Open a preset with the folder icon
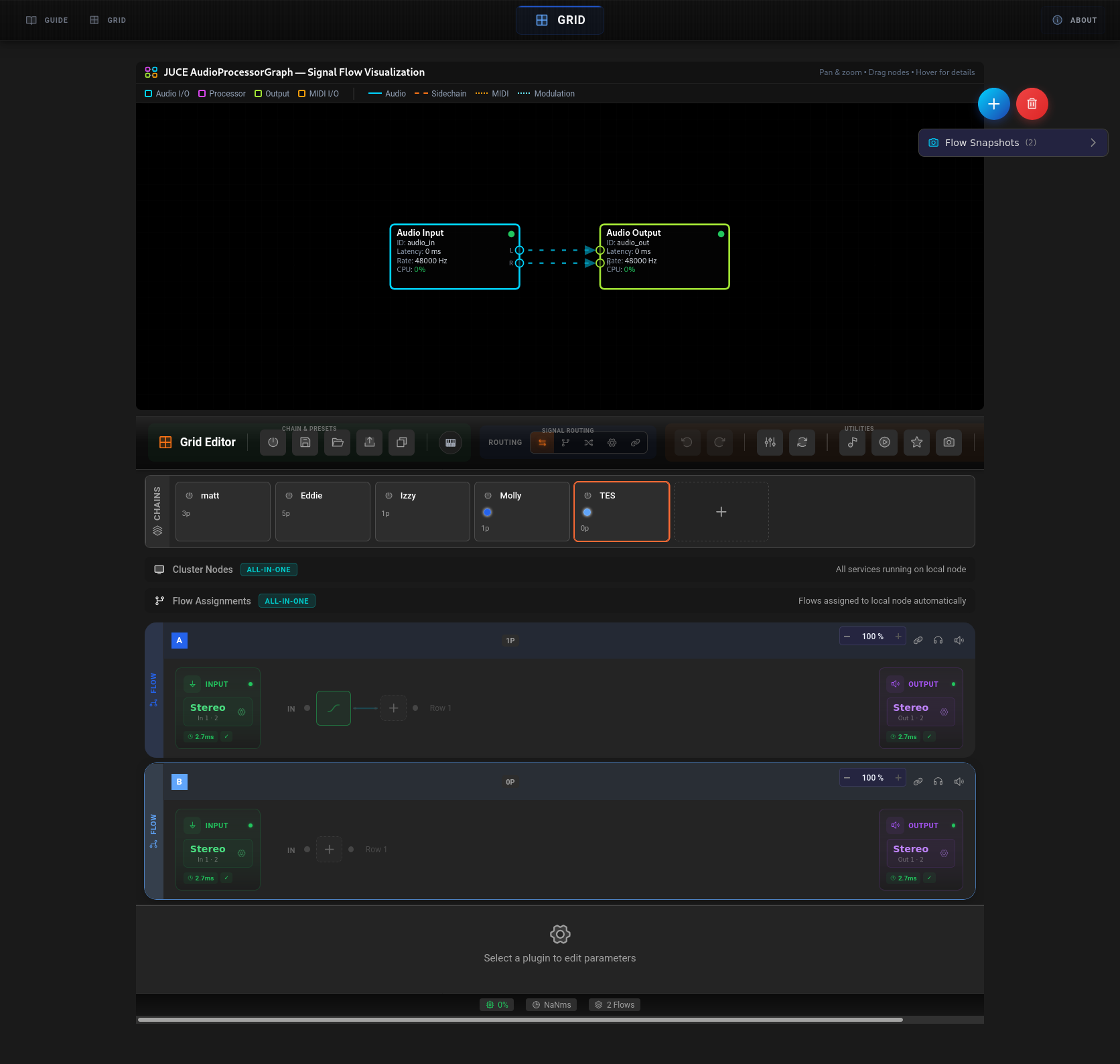Image resolution: width=1120 pixels, height=1064 pixels. point(338,442)
